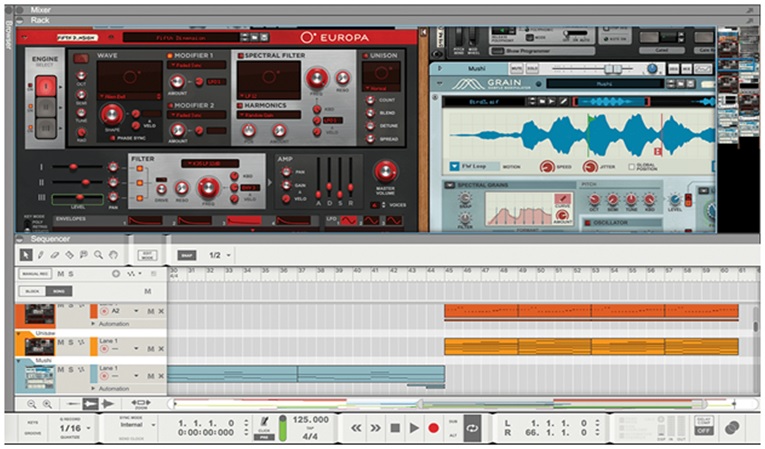Enable Global Position checkbox in Grain

[x=631, y=166]
